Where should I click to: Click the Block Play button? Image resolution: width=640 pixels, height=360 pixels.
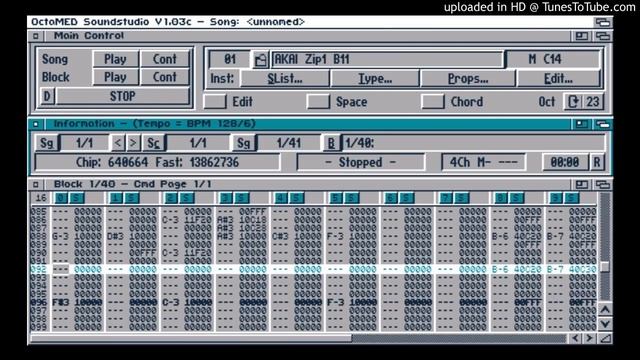pyautogui.click(x=116, y=77)
